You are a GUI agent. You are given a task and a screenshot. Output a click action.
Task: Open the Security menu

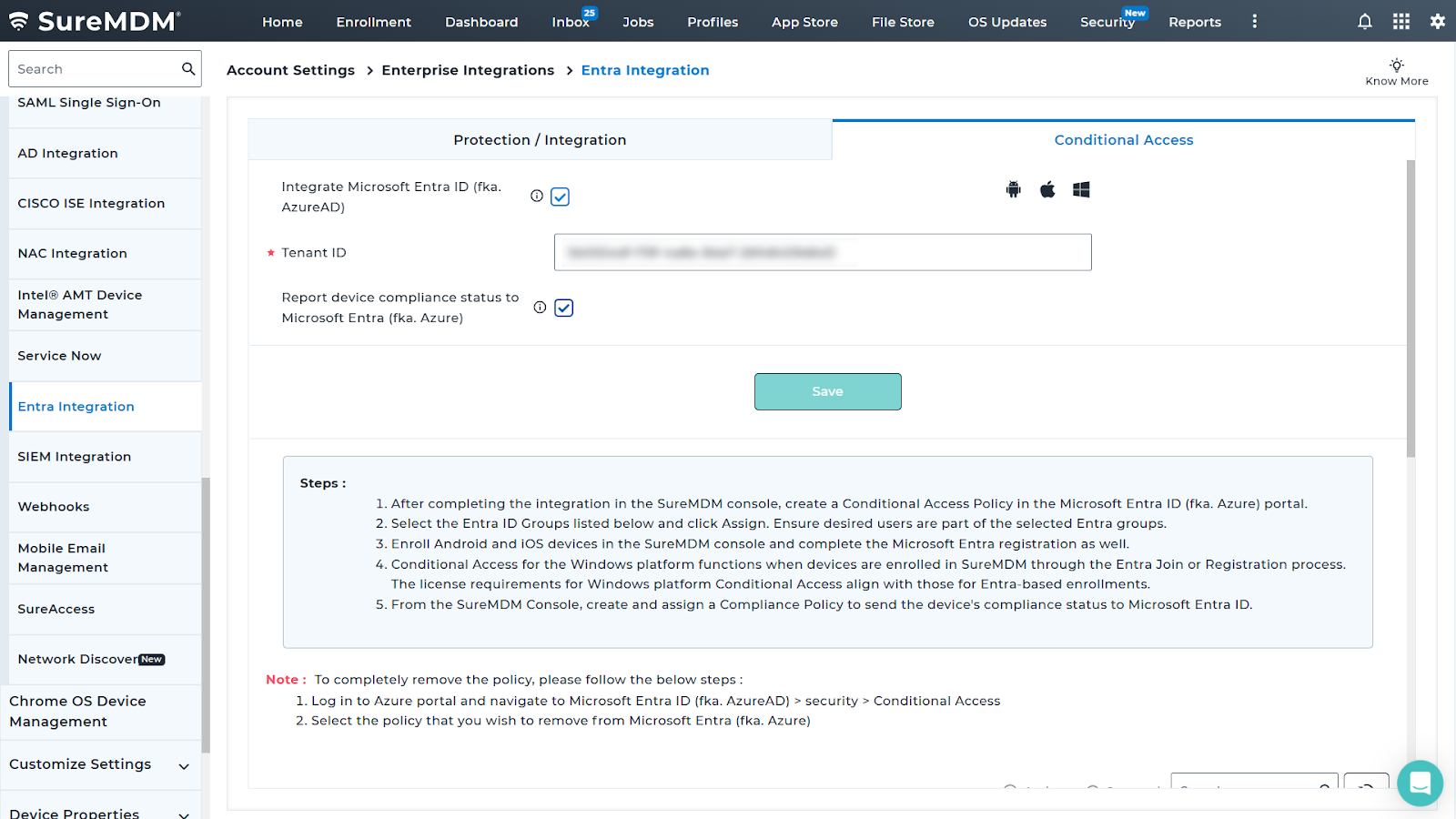(x=1107, y=22)
